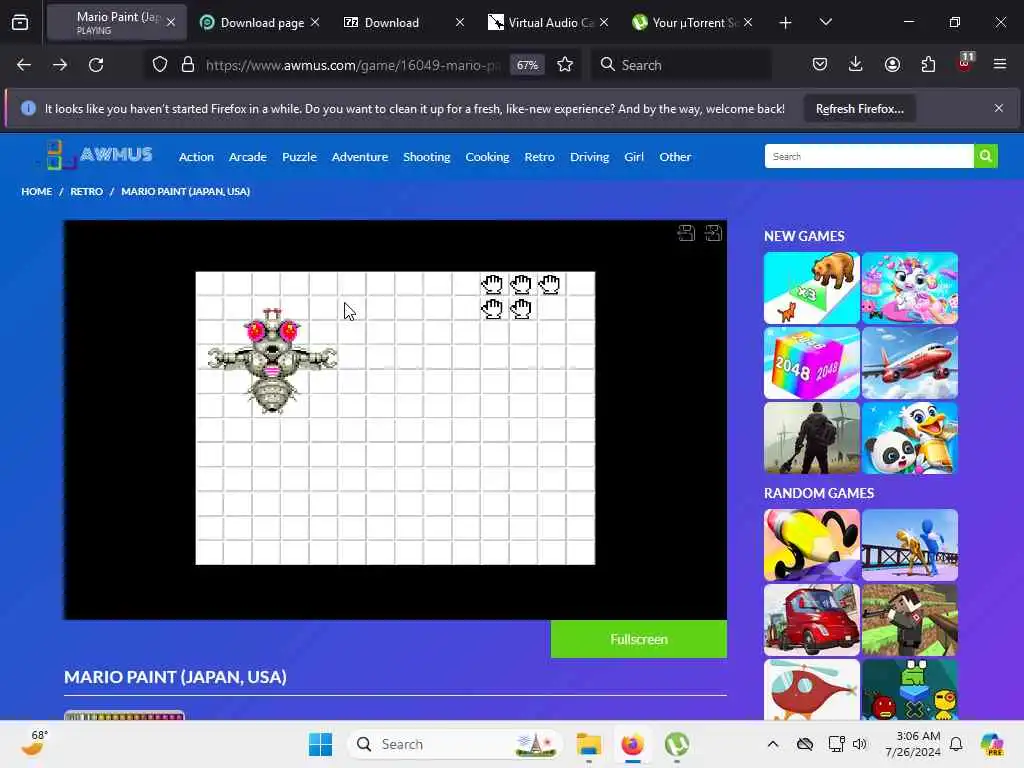This screenshot has height=768, width=1024.
Task: Expand the list all tabs dropdown
Action: (x=825, y=22)
